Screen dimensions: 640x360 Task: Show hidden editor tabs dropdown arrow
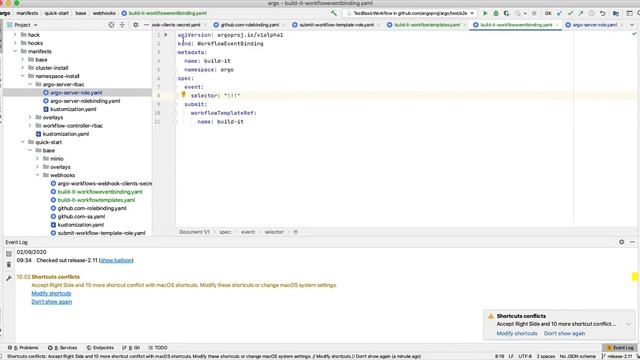pyautogui.click(x=632, y=25)
